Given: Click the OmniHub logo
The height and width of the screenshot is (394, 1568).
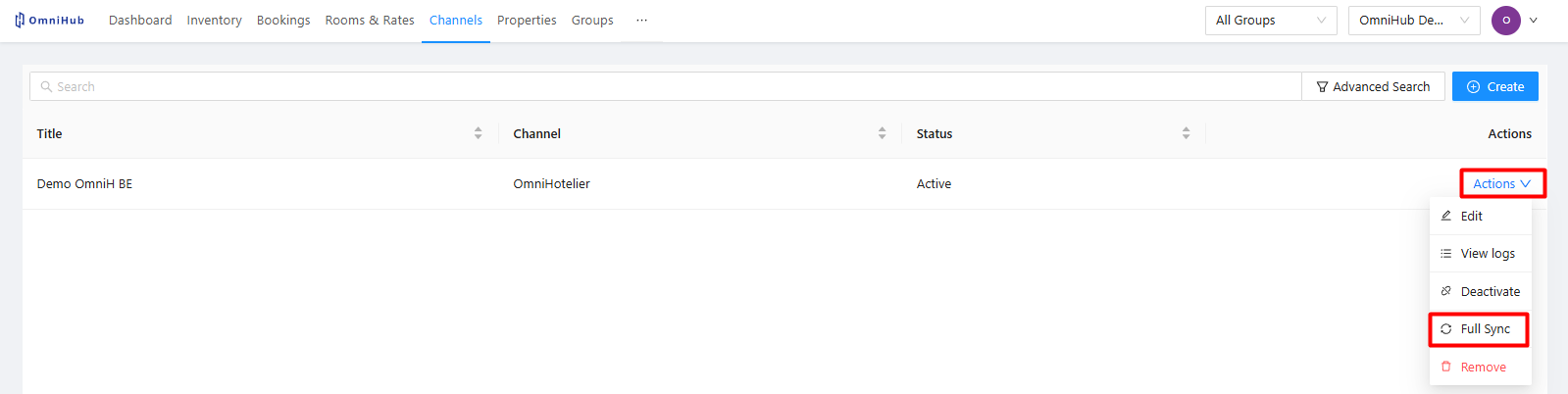Looking at the screenshot, I should [x=49, y=20].
